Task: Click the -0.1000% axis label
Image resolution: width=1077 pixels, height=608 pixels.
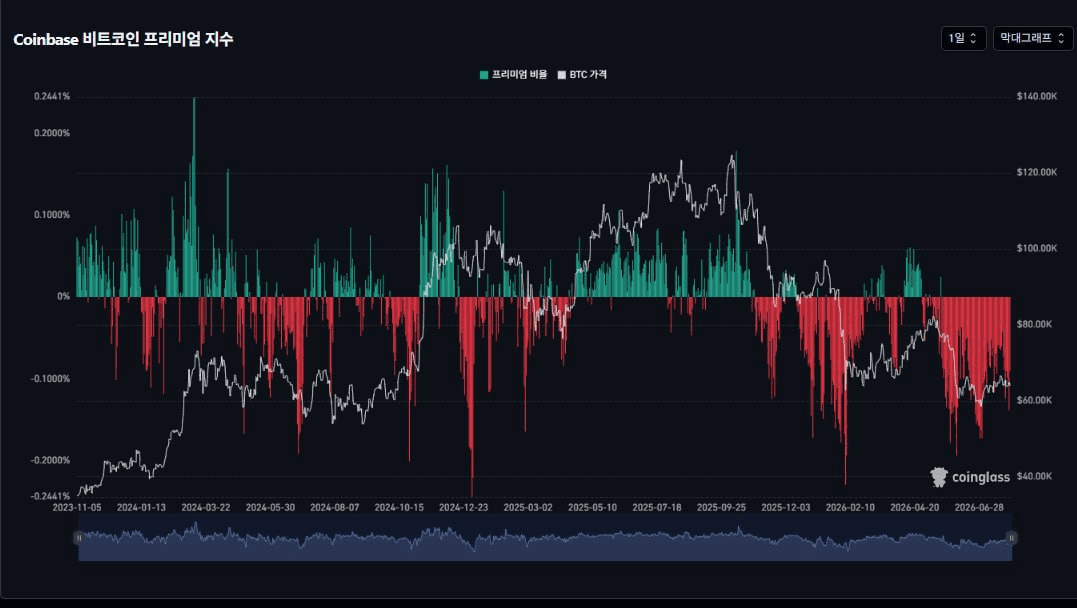Action: (x=50, y=379)
